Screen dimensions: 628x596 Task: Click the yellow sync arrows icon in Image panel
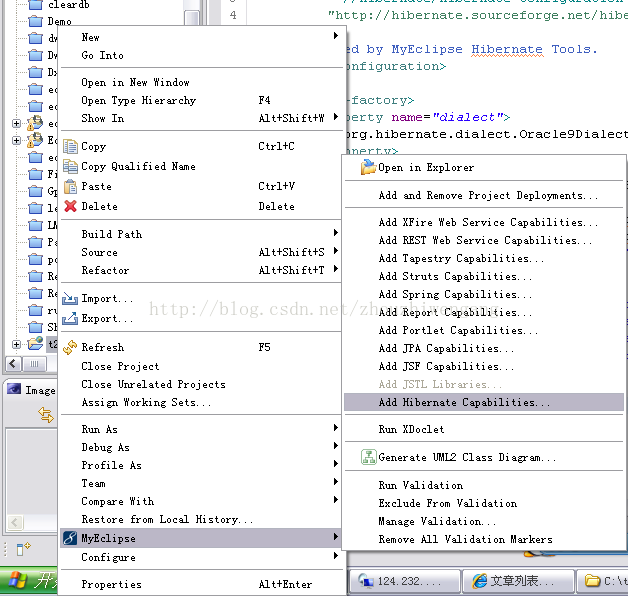pyautogui.click(x=46, y=415)
